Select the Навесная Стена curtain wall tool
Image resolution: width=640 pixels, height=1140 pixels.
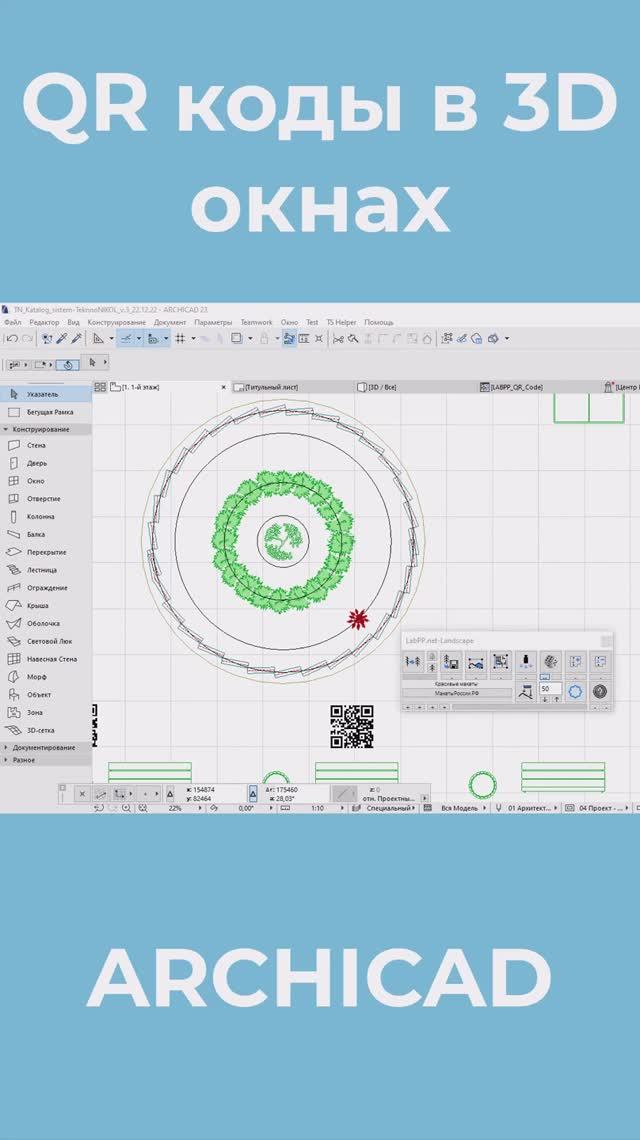coord(45,659)
